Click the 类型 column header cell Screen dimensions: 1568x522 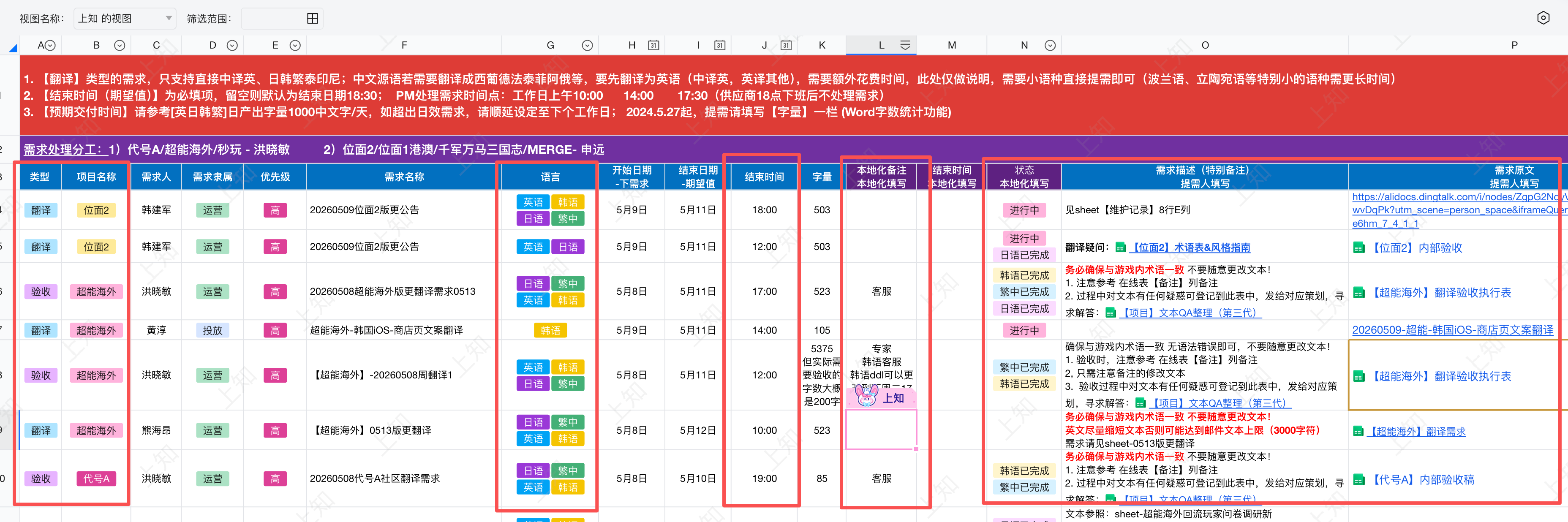[x=40, y=177]
